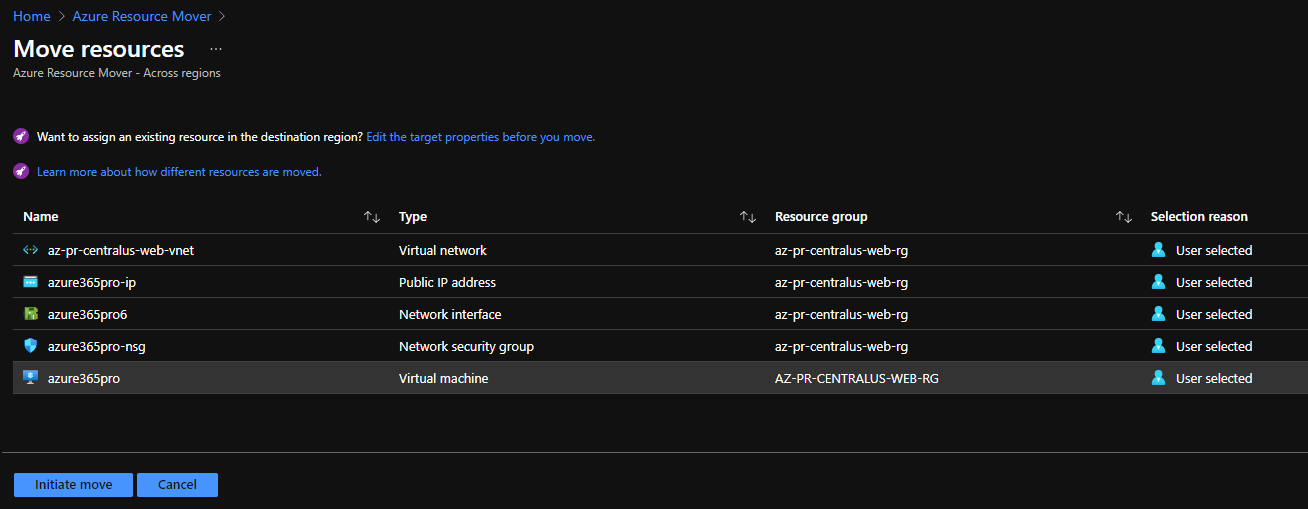Viewport: 1308px width, 509px height.
Task: Click the user icon in the azure365pro-nsg row
Action: point(1159,346)
